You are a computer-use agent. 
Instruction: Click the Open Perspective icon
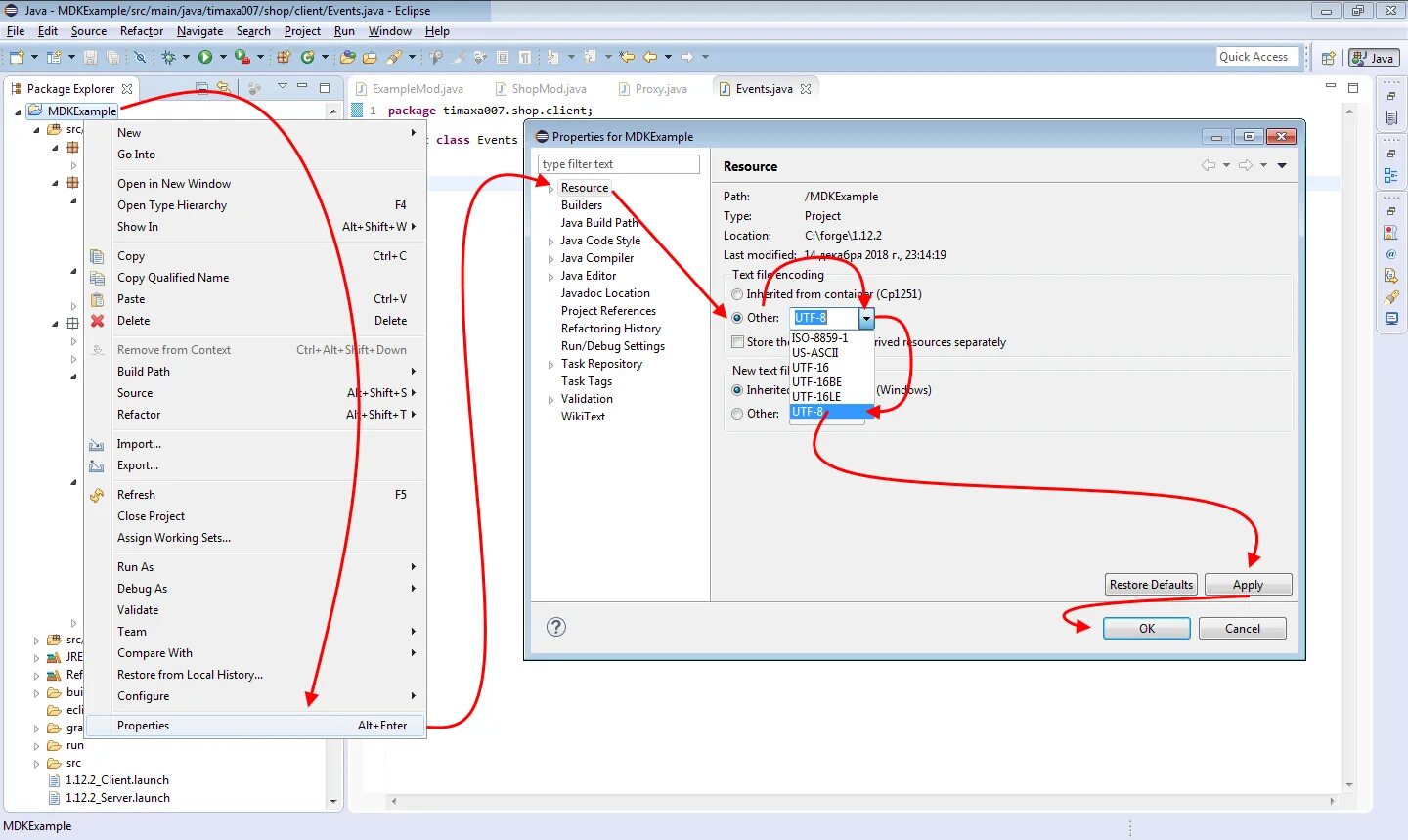point(1328,58)
